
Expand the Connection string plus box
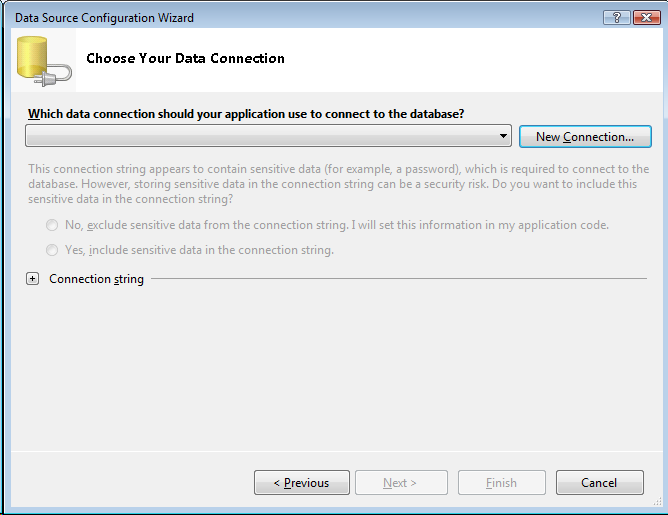point(33,279)
